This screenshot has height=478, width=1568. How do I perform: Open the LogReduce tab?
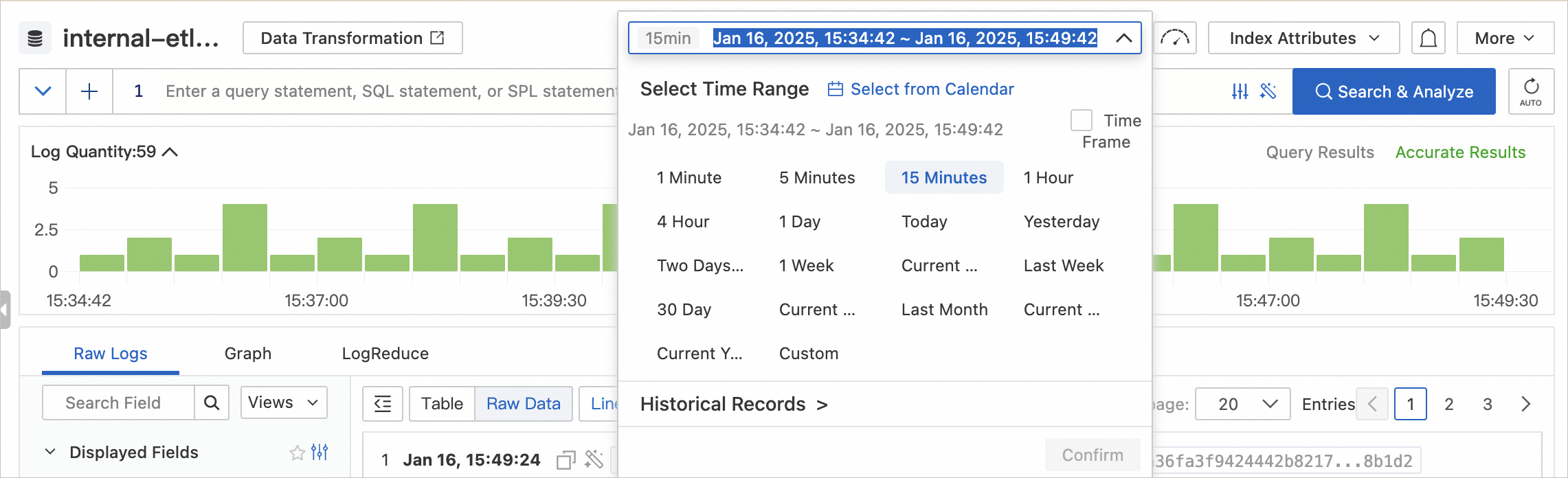point(385,354)
